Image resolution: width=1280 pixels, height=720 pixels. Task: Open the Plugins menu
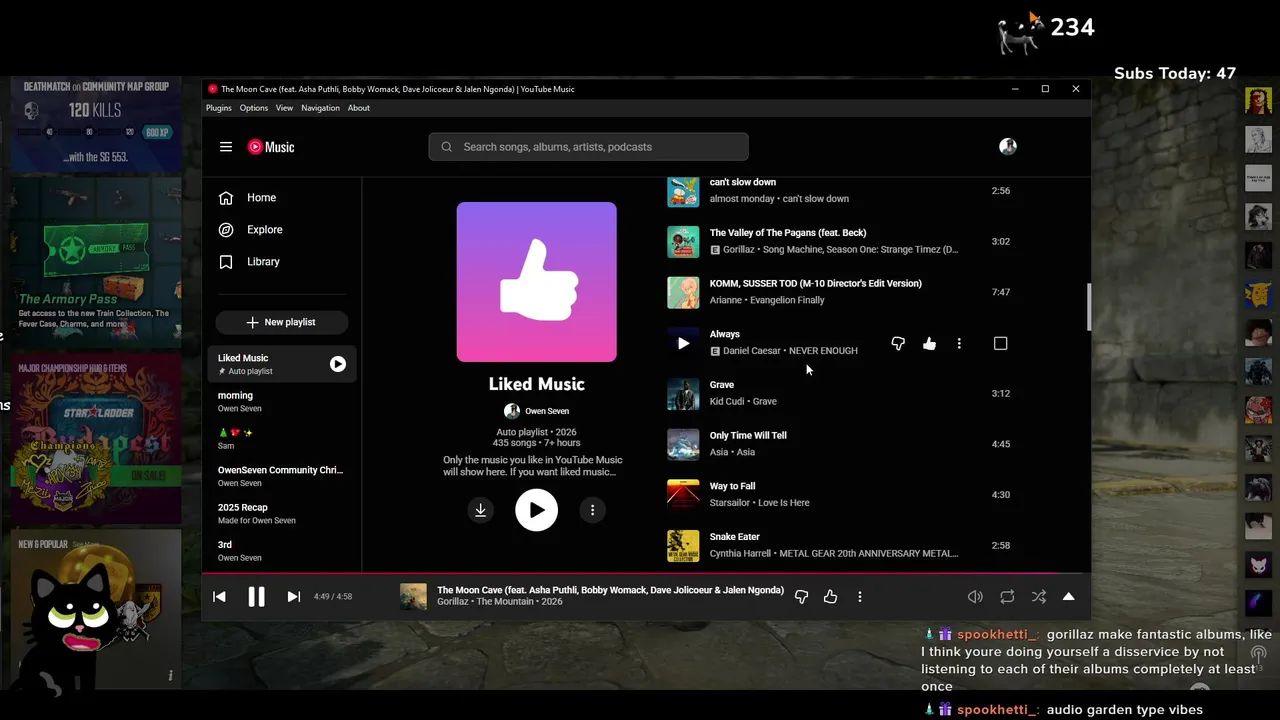tap(218, 108)
